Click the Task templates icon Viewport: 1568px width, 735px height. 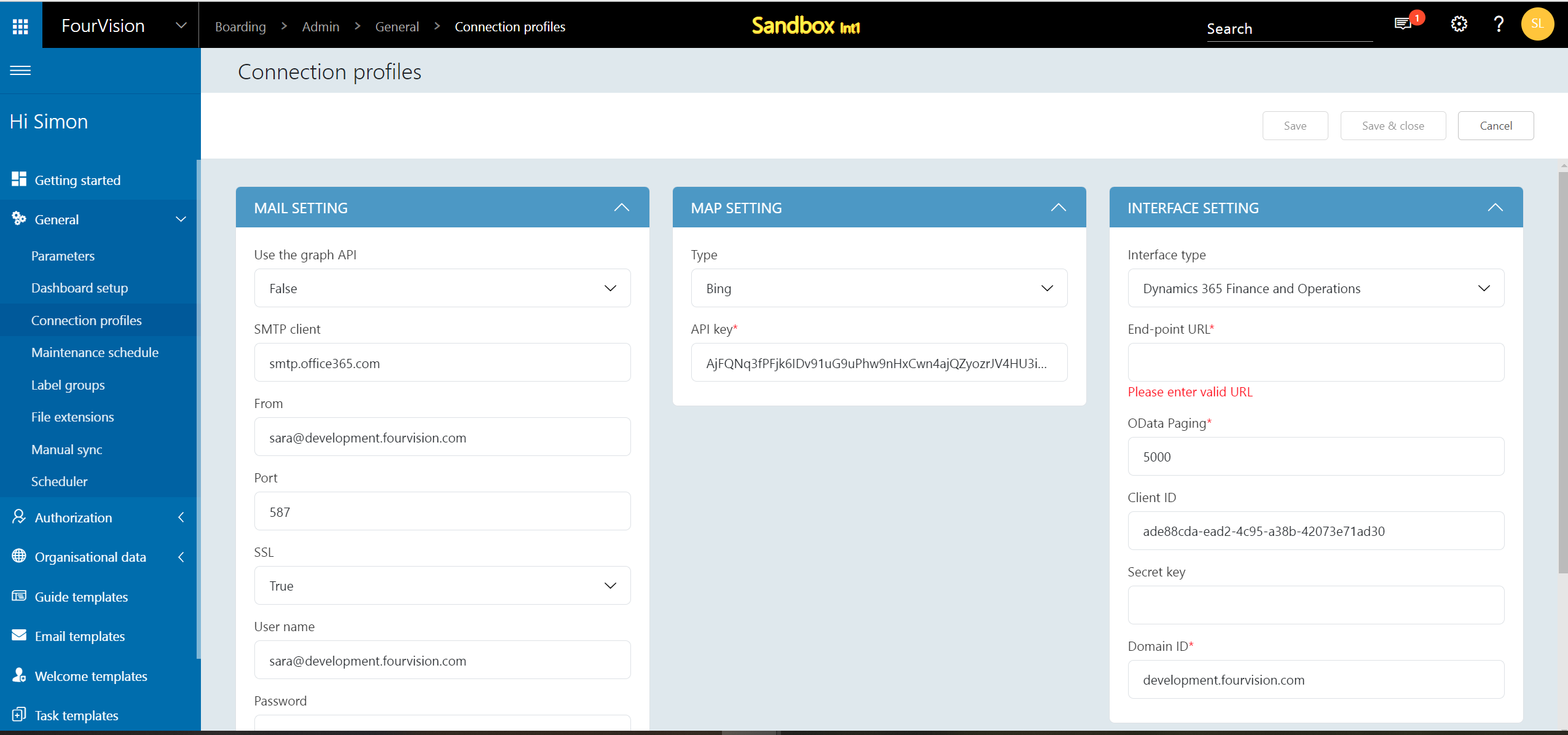coord(19,714)
